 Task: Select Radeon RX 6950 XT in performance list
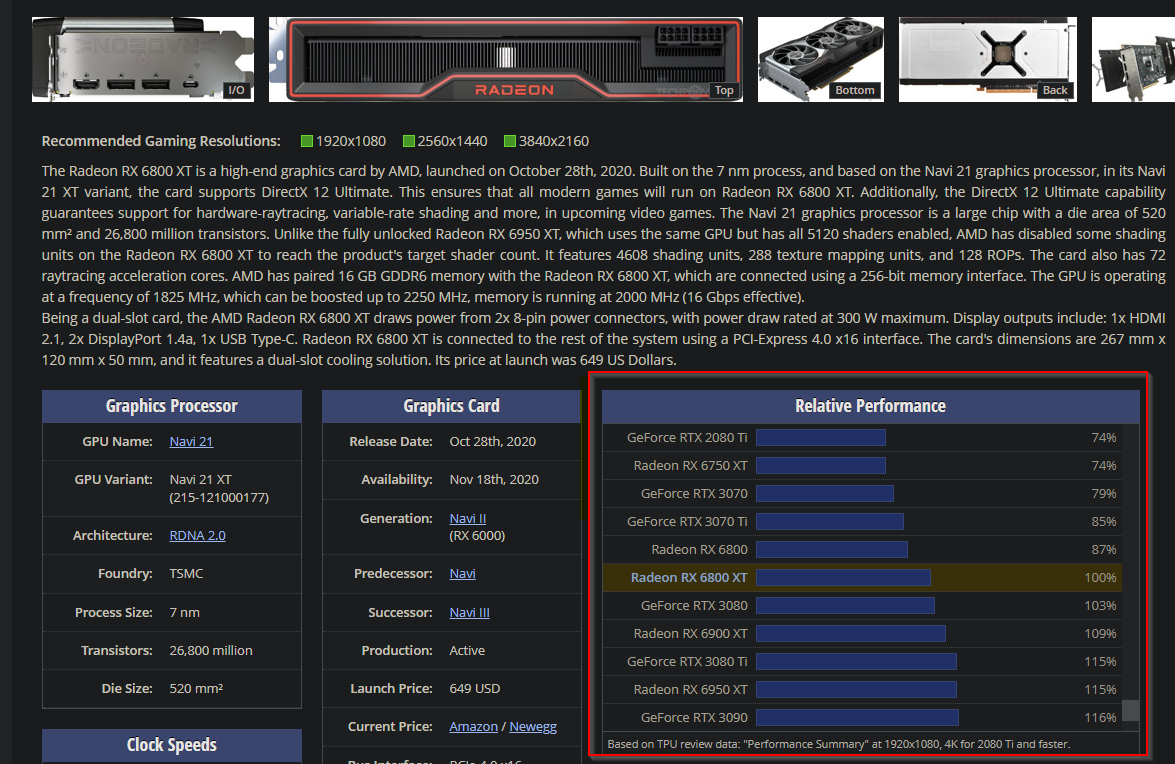[690, 690]
